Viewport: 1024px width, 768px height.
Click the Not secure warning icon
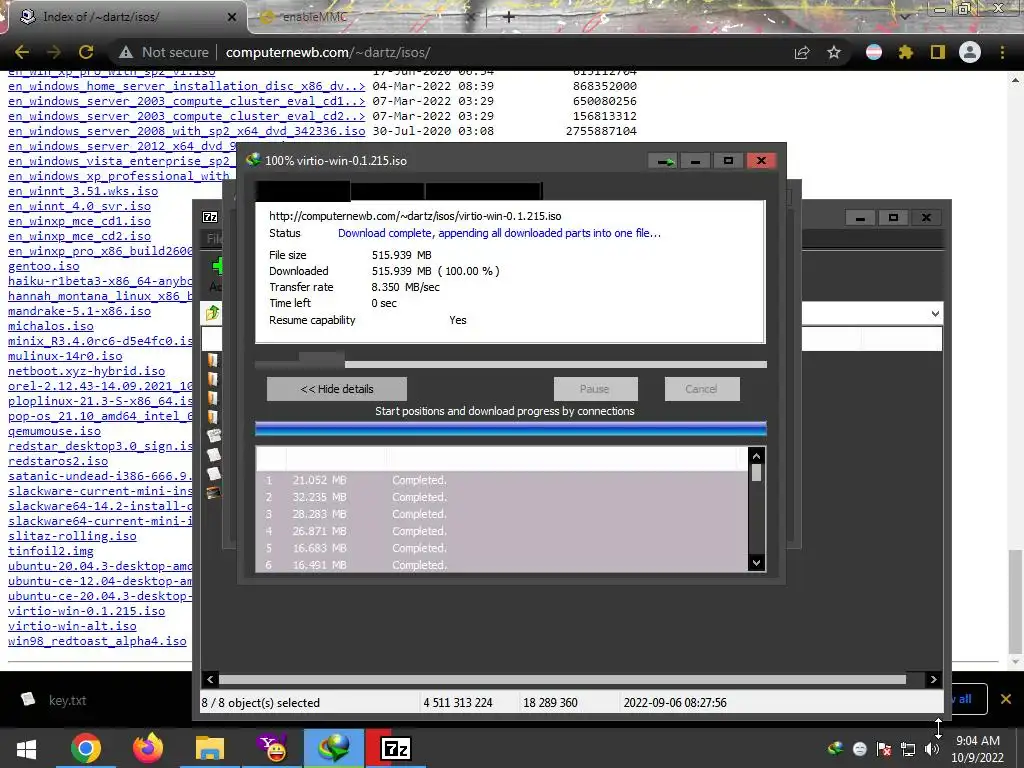click(126, 52)
